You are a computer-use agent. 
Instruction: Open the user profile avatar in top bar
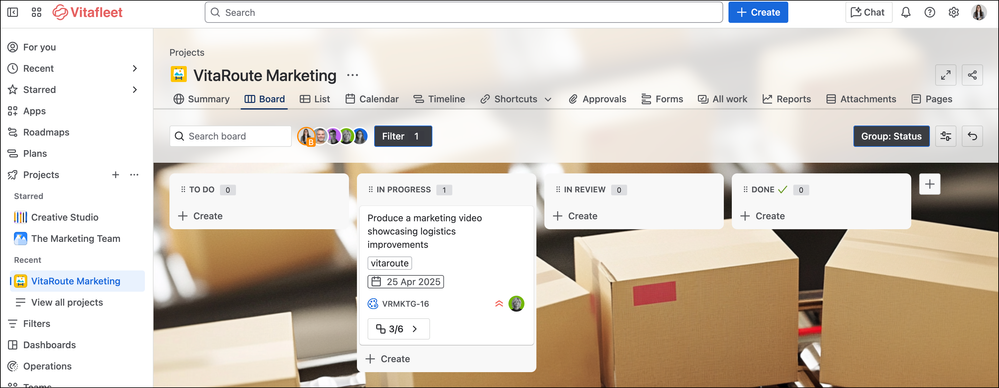(x=979, y=12)
